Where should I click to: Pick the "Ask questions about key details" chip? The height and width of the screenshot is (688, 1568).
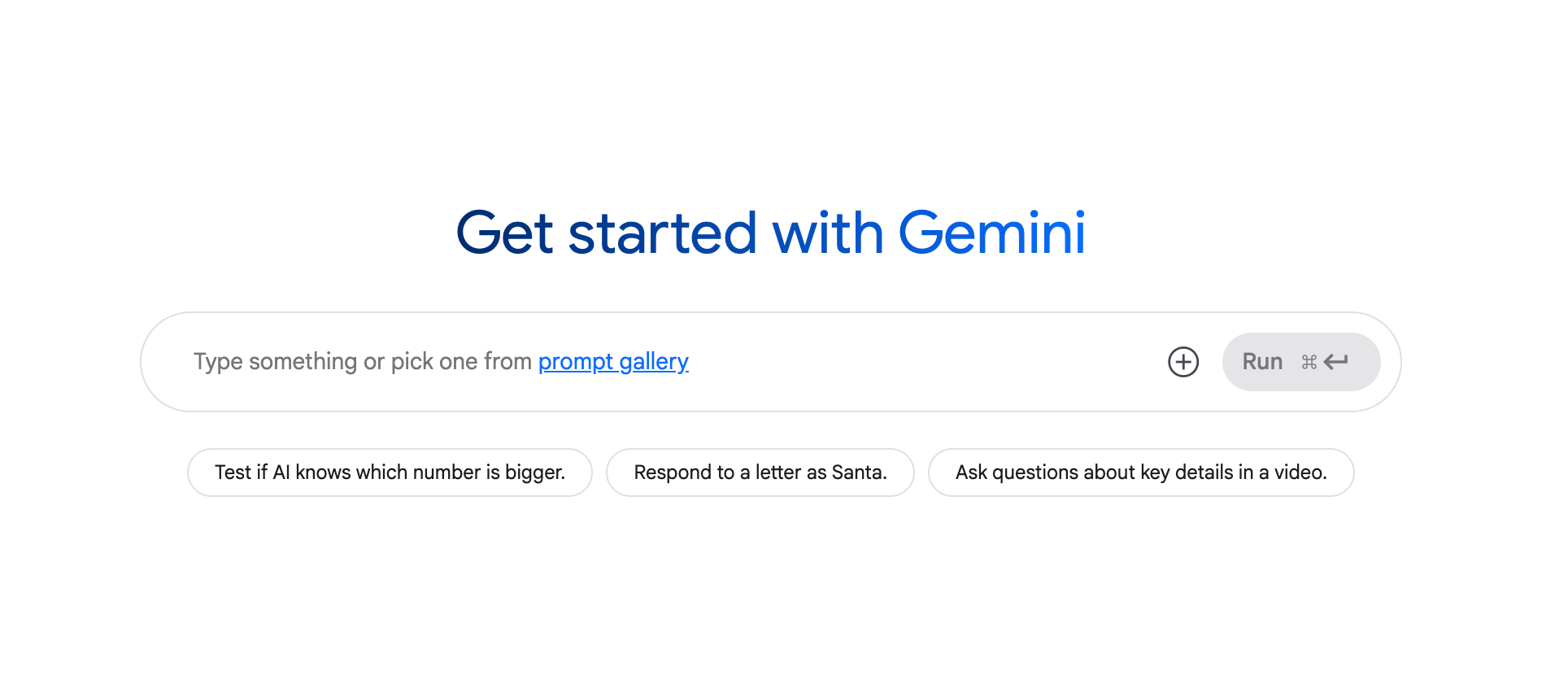click(1141, 472)
